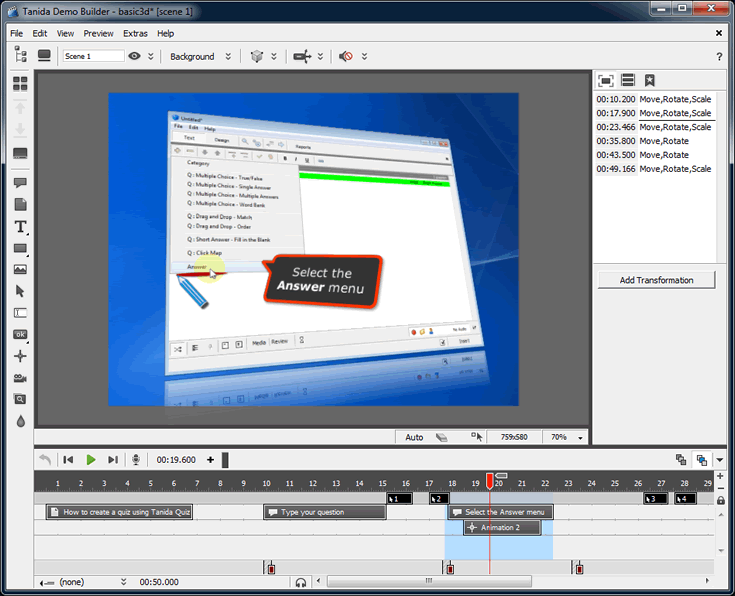Toggle the timeline lock icon
This screenshot has height=596, width=735.
pos(721,500)
